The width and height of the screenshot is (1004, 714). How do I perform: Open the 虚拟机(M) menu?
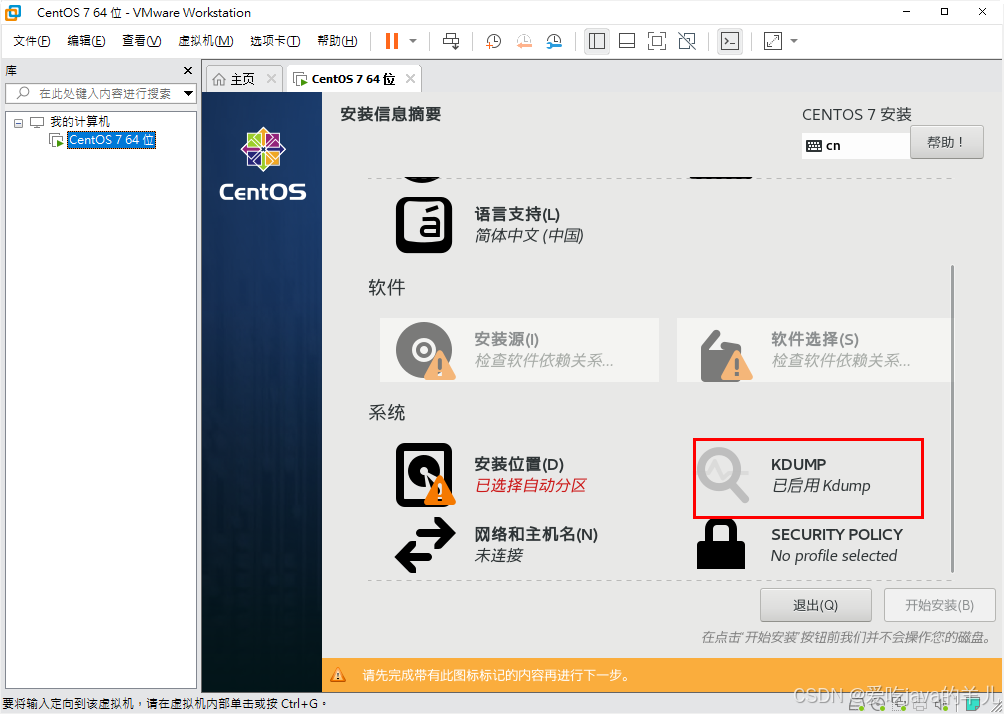point(206,41)
